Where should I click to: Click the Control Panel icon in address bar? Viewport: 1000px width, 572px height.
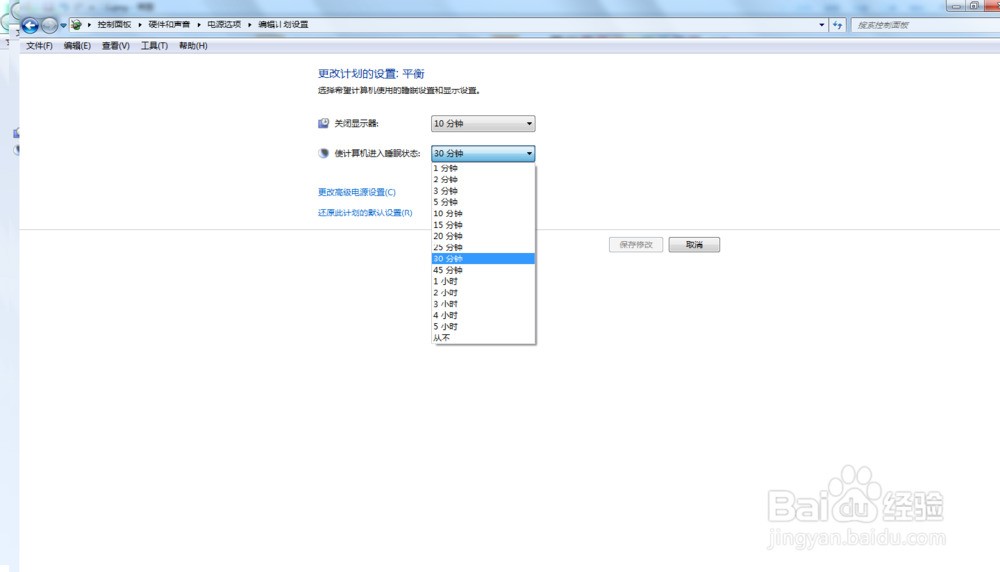[76, 25]
